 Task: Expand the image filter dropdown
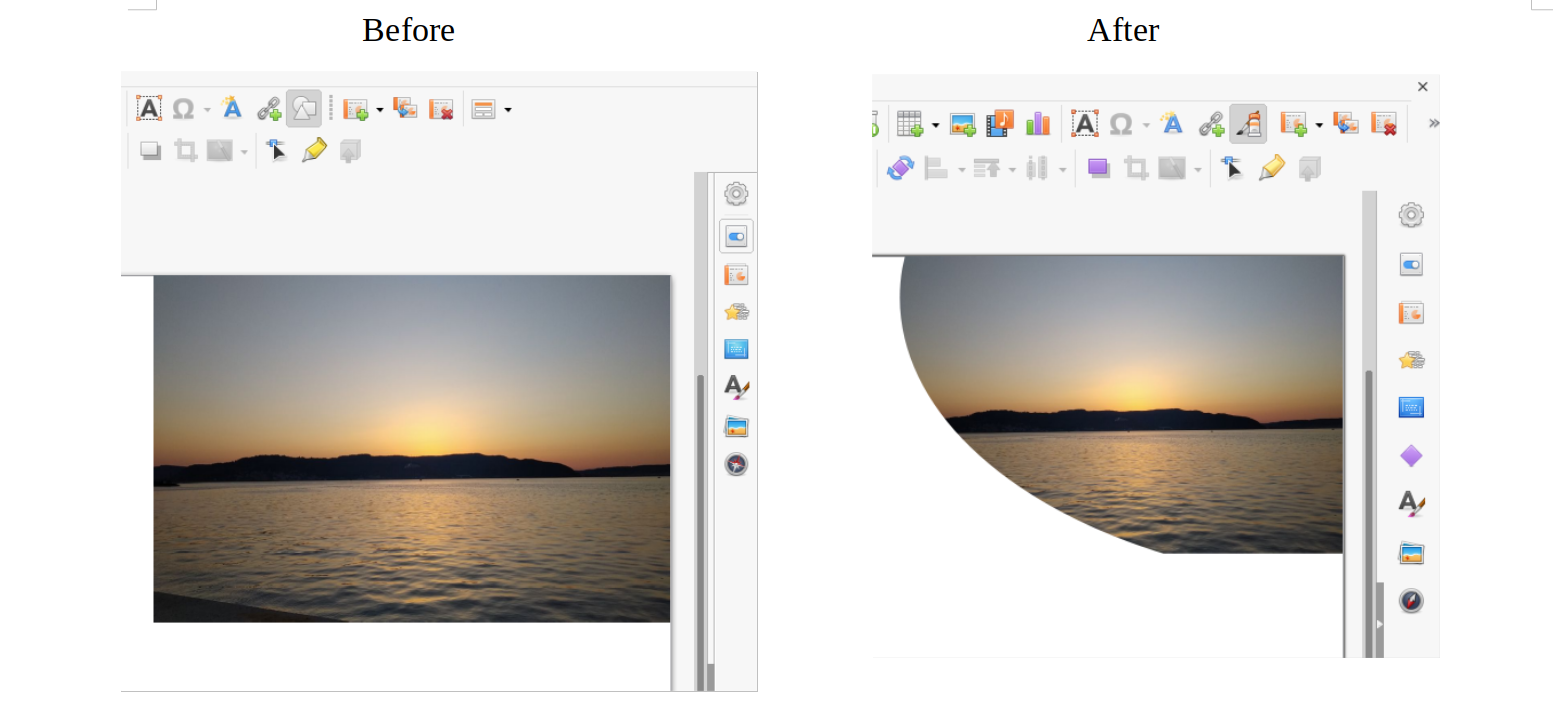[1198, 168]
